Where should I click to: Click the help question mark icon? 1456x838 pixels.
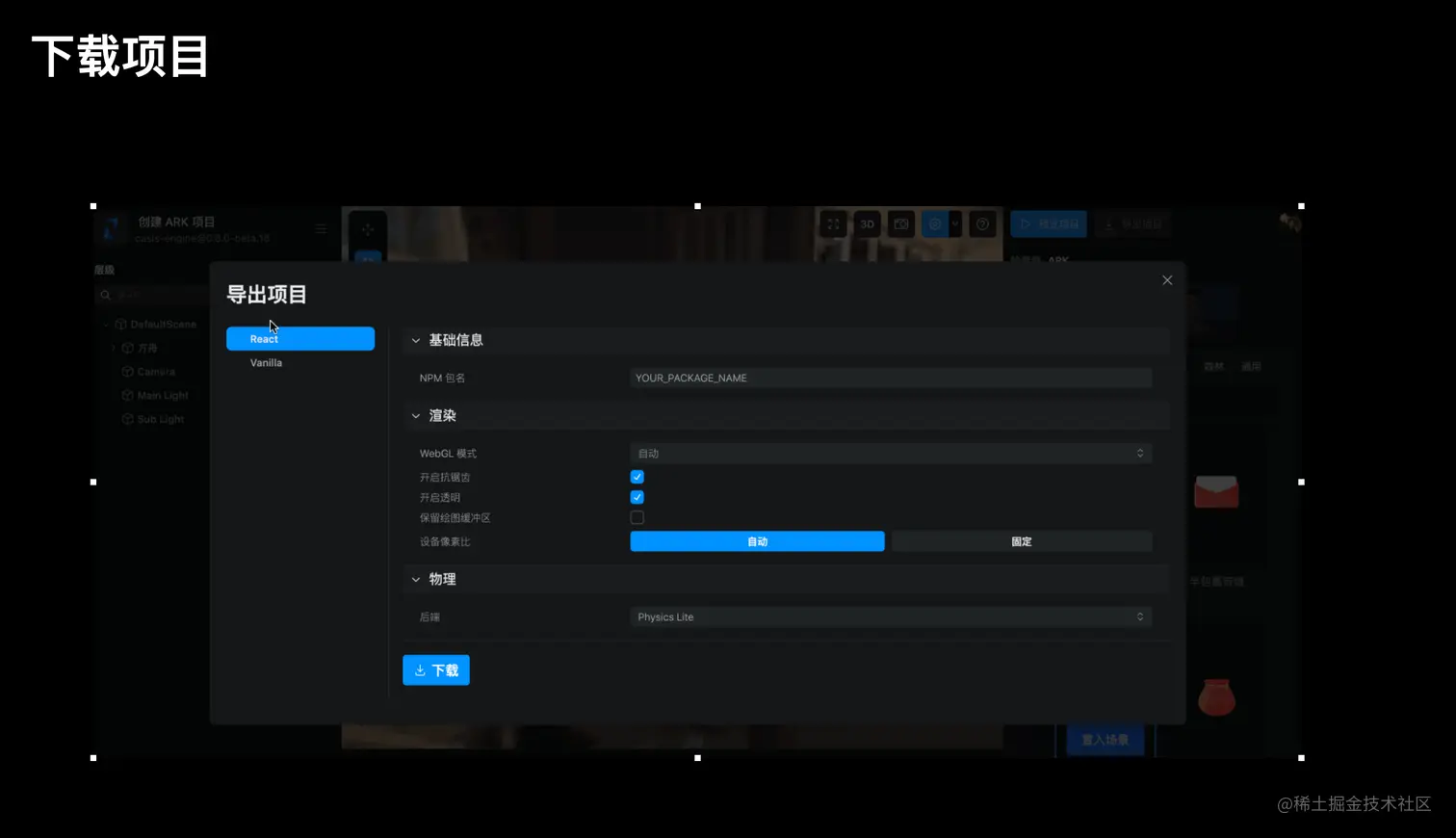click(x=982, y=224)
